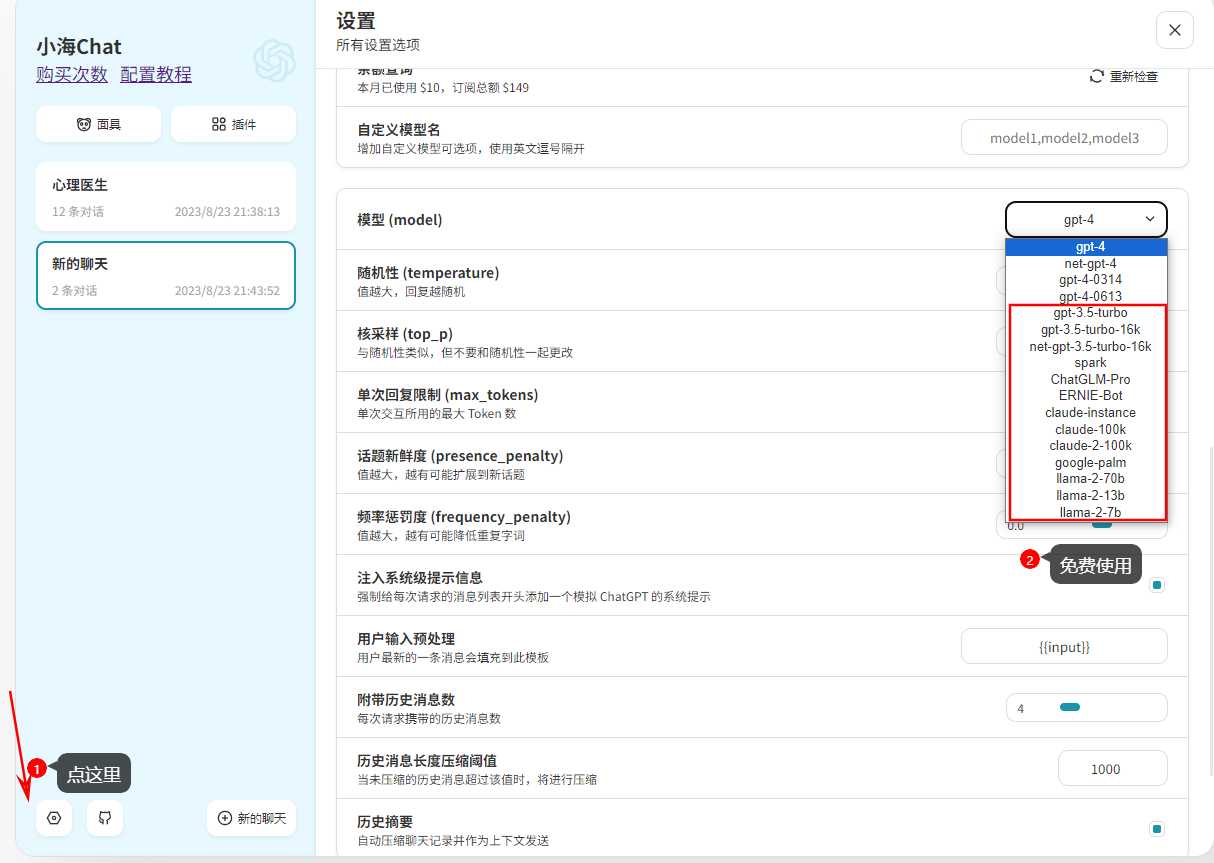
Task: Click the 用户输入预处理 {{input}} field
Action: [1064, 646]
